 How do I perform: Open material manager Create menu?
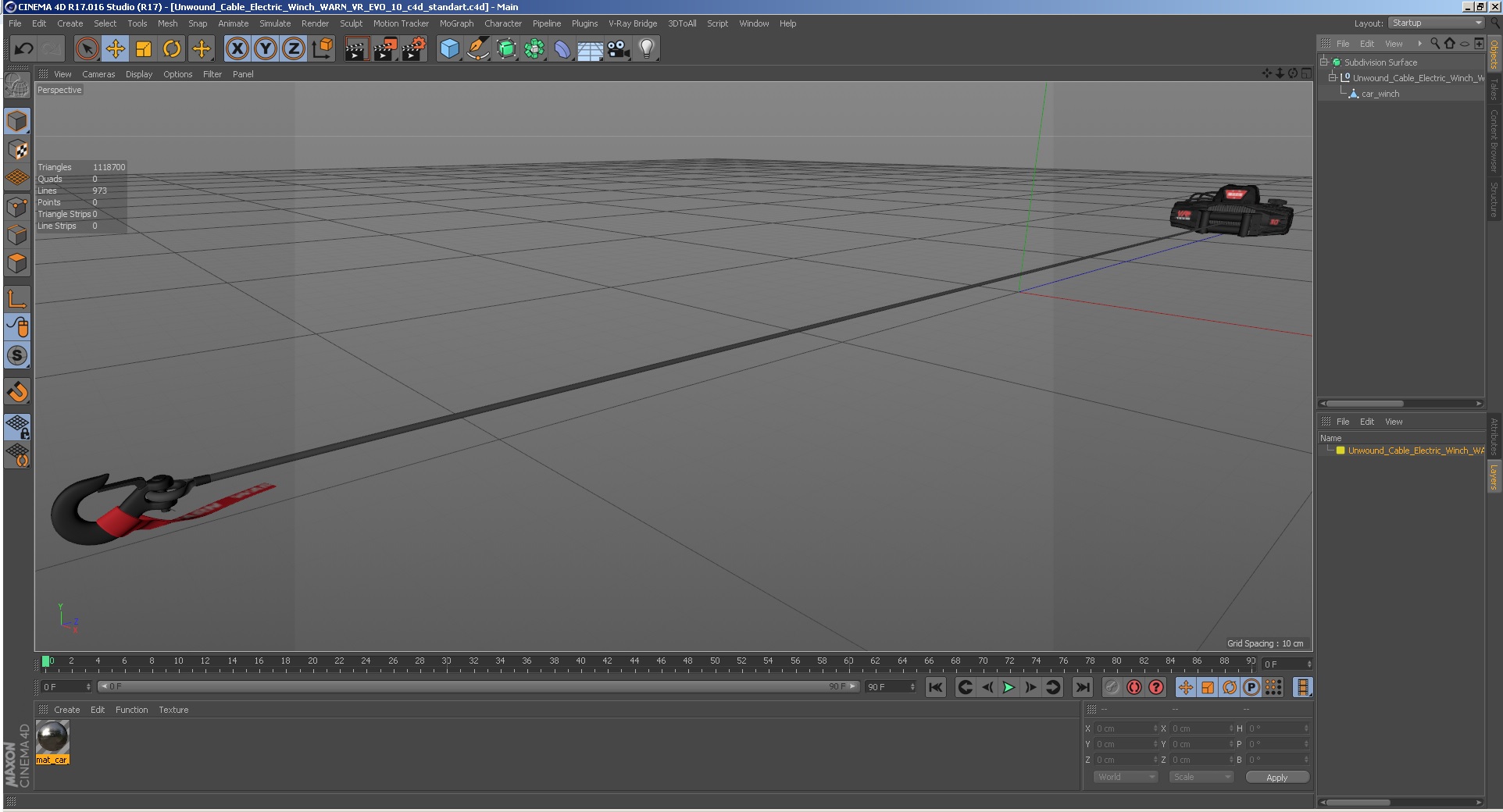(66, 710)
